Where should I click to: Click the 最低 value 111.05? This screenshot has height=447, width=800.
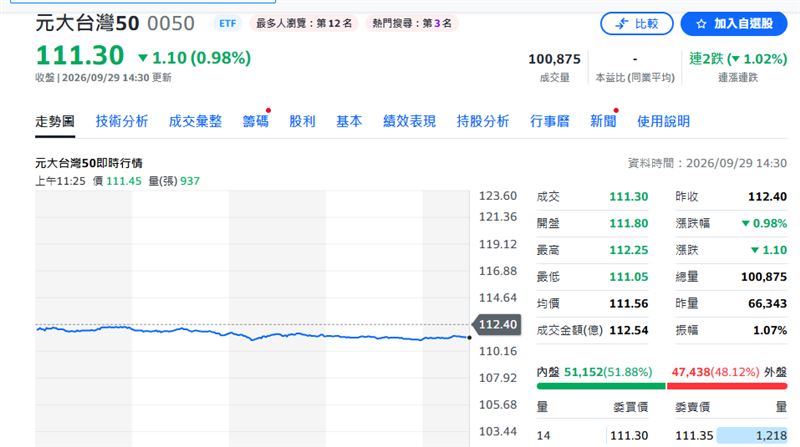[629, 277]
